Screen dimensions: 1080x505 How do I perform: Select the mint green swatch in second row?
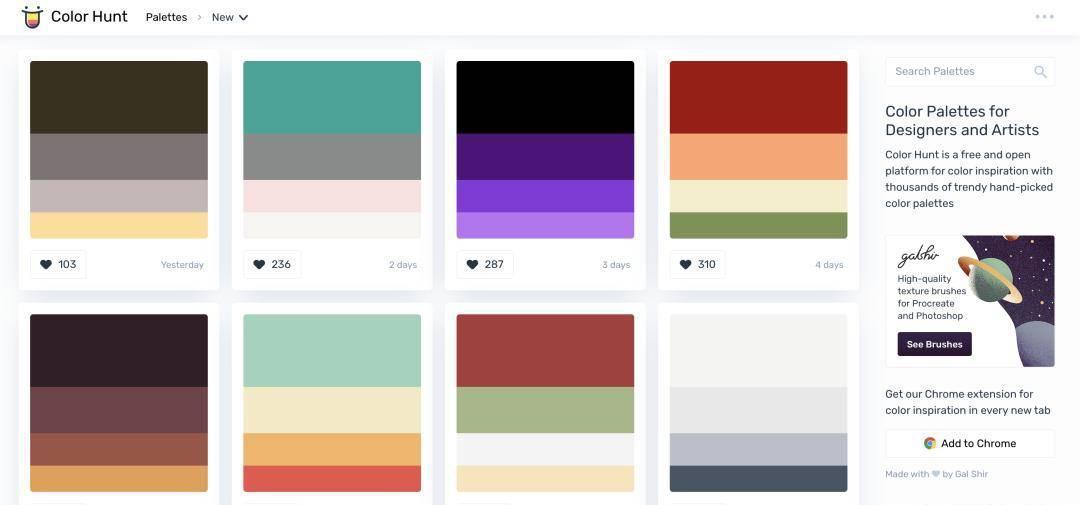click(332, 351)
